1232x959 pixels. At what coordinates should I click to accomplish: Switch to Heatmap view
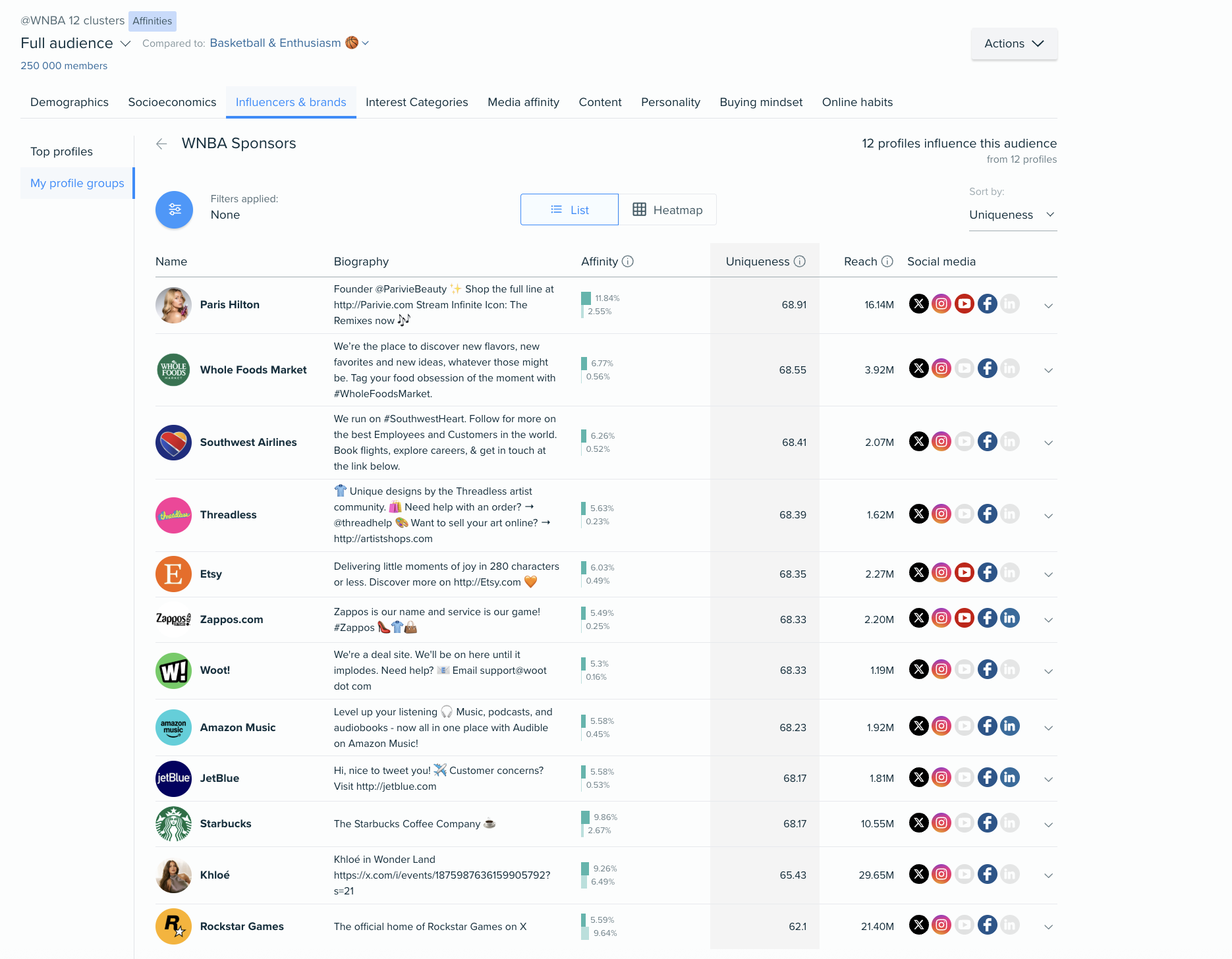tap(667, 209)
